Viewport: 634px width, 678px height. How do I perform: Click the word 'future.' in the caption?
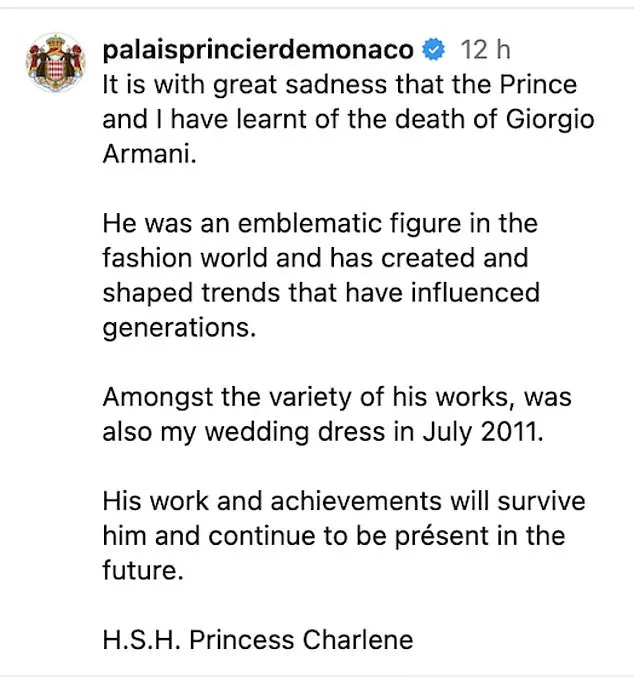point(143,571)
